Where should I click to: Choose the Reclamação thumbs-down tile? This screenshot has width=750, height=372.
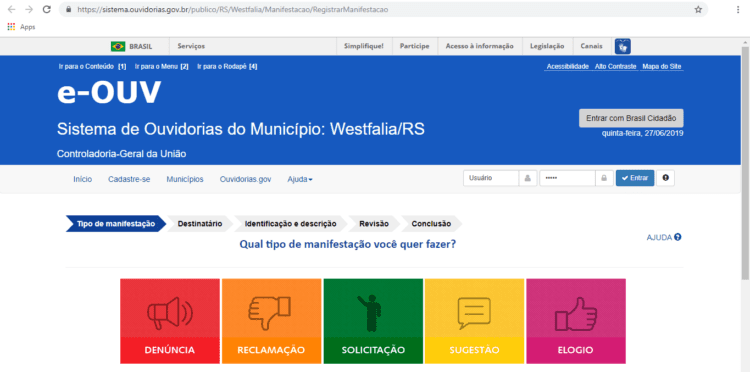(271, 321)
